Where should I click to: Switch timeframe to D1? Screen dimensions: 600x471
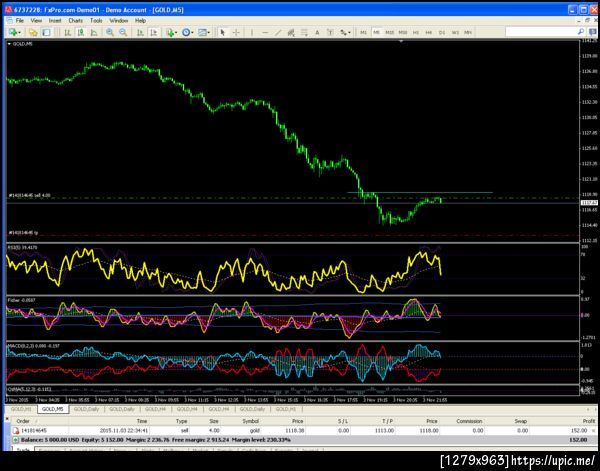442,33
